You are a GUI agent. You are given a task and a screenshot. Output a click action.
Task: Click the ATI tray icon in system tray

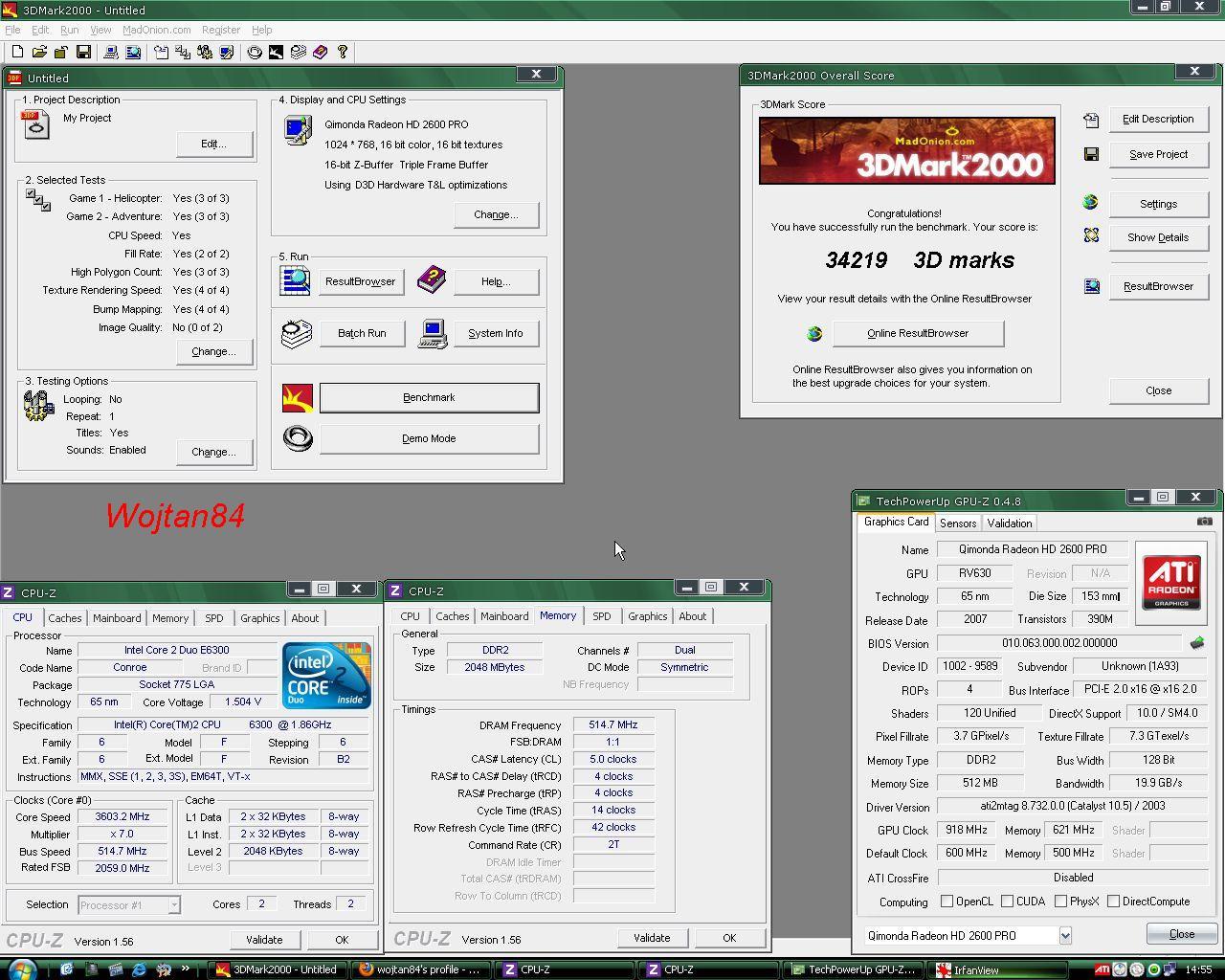pyautogui.click(x=1102, y=969)
